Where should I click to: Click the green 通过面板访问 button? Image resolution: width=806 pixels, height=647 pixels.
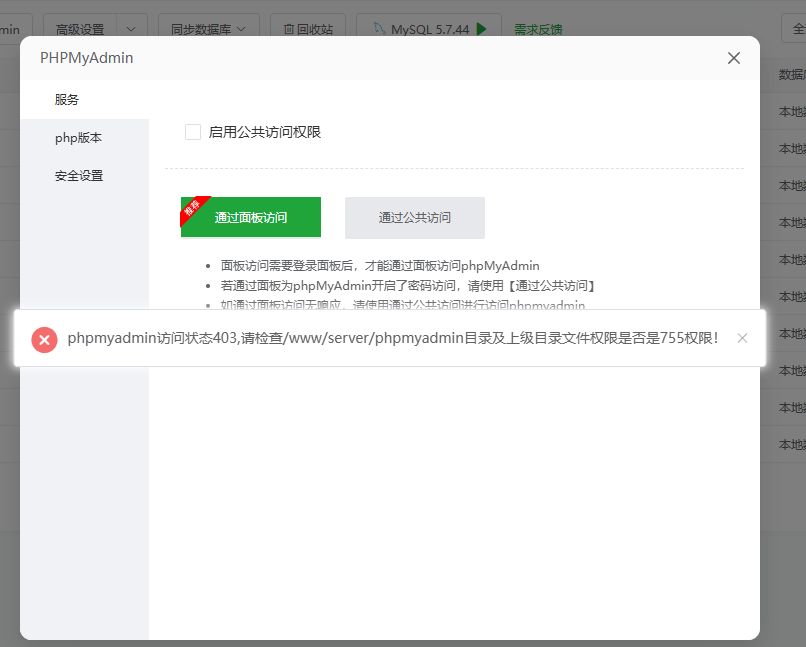click(251, 217)
